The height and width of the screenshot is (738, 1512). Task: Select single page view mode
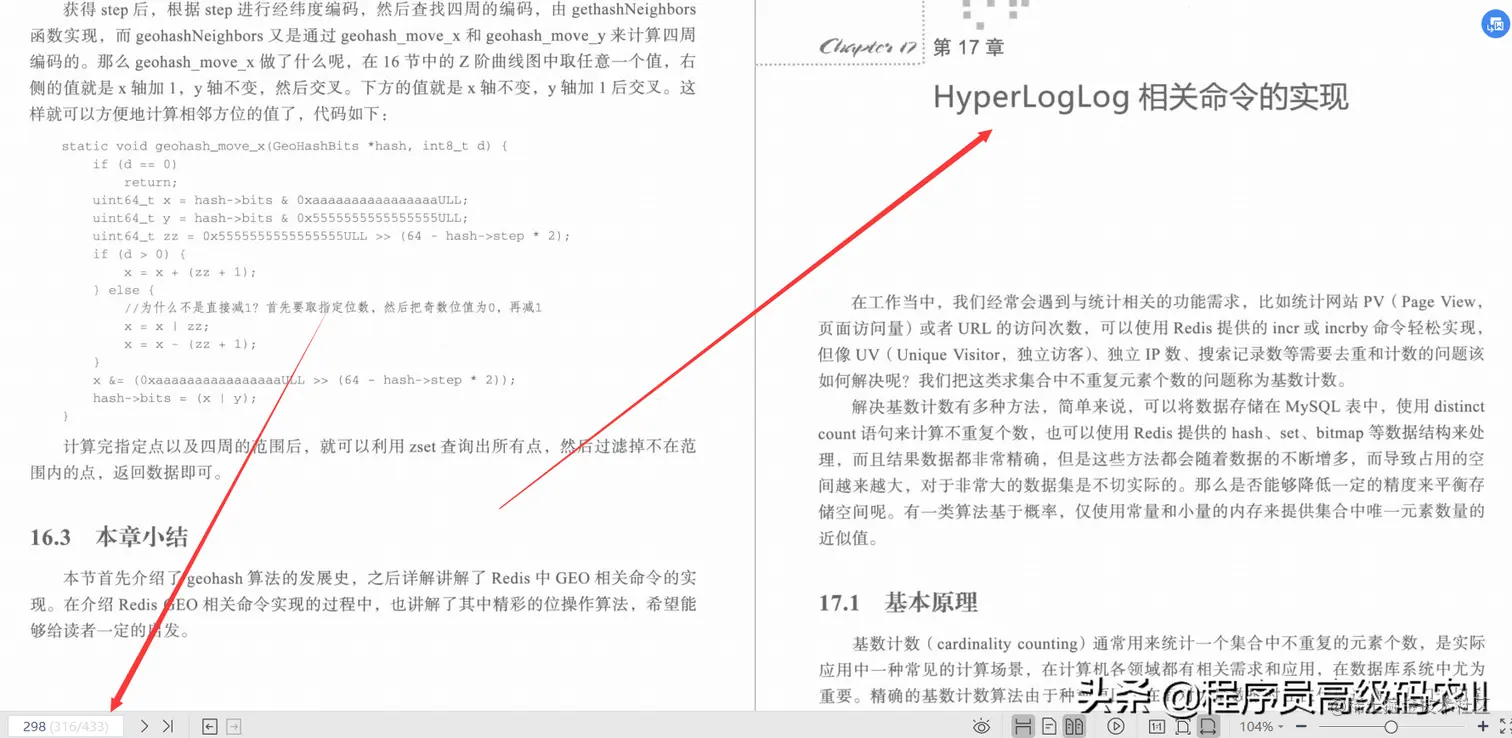tap(1049, 726)
